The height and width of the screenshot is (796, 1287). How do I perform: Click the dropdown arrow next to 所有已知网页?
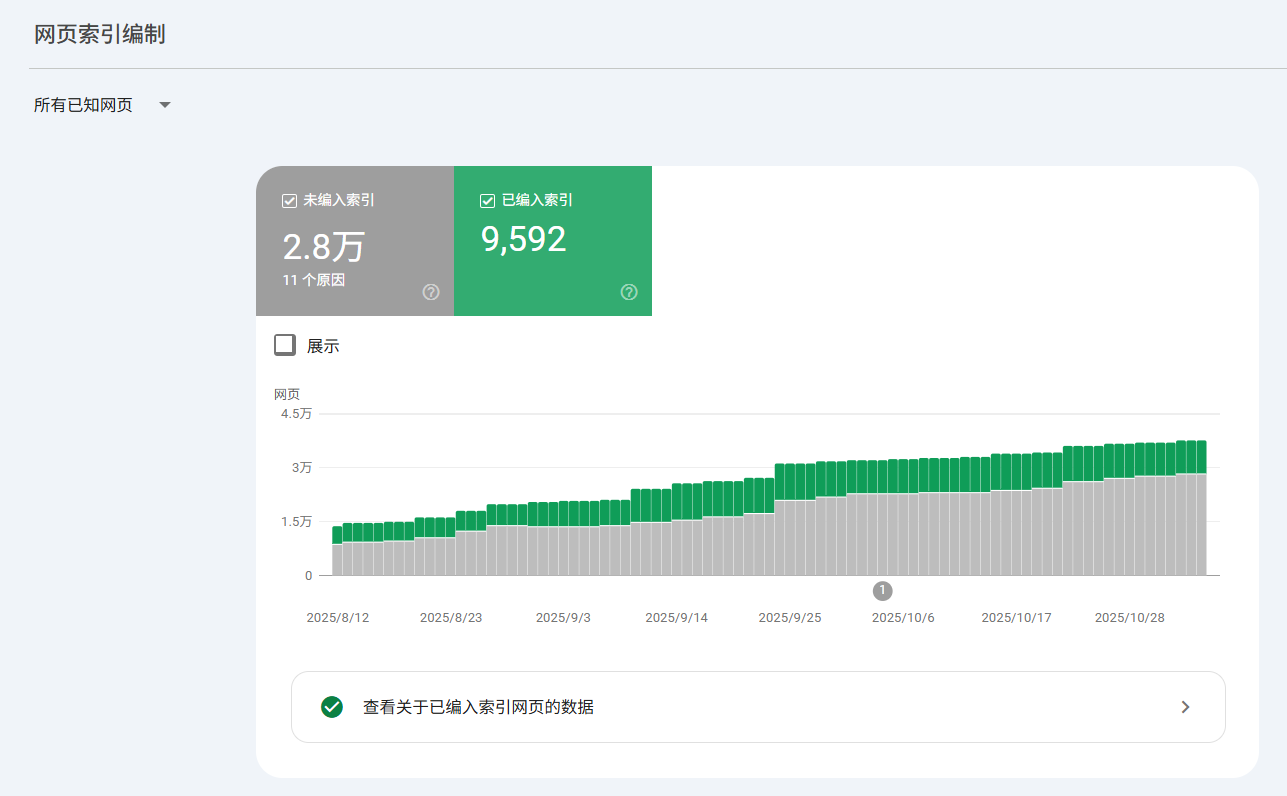[164, 104]
